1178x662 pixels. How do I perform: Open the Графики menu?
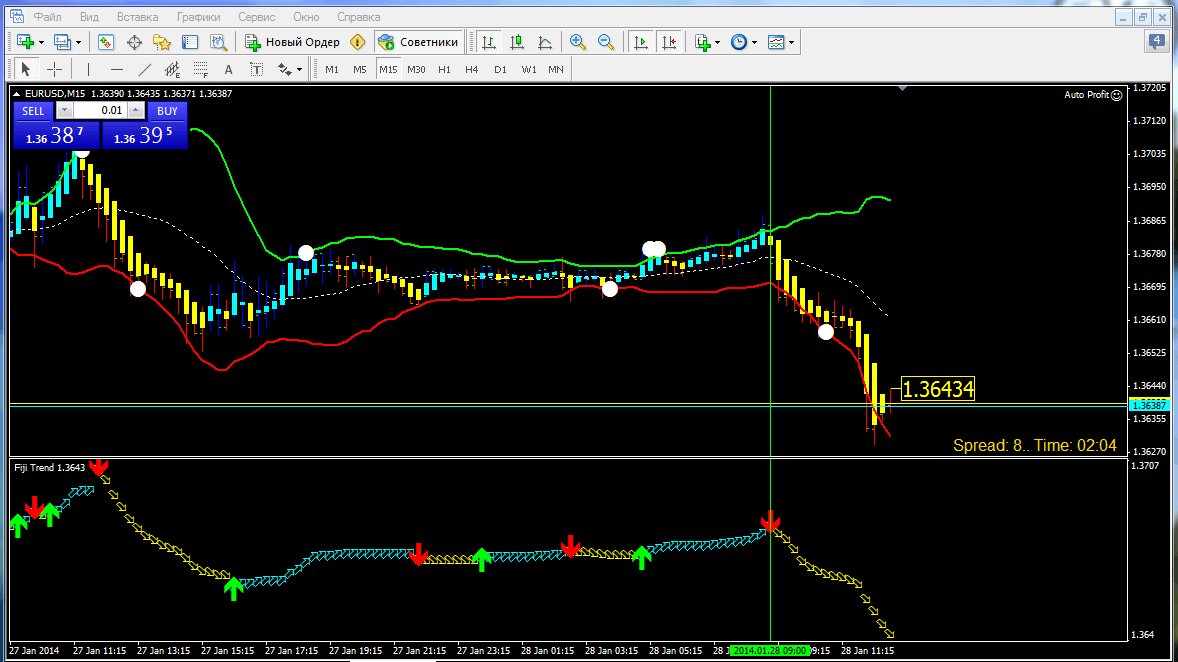[199, 17]
